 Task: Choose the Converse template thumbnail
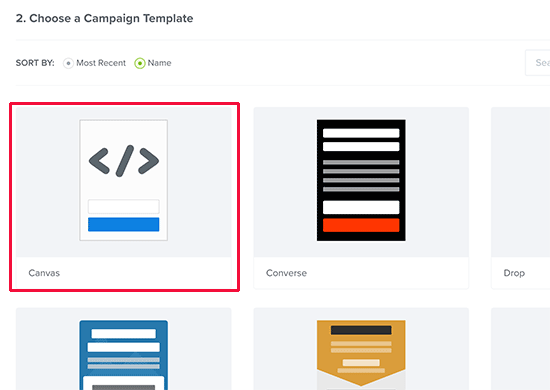pyautogui.click(x=361, y=180)
